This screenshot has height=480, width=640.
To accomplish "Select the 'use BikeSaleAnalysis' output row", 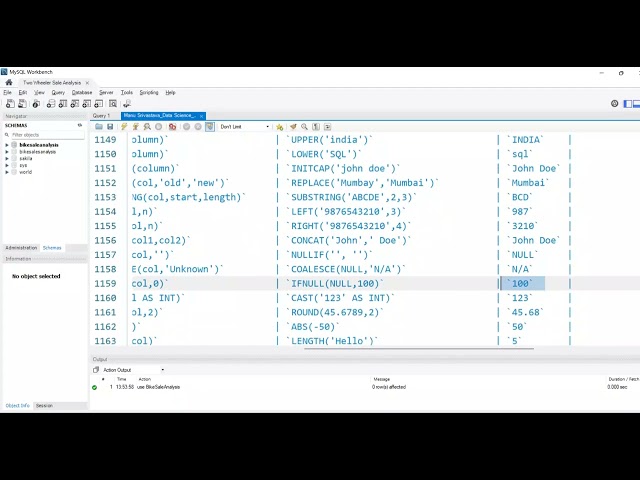I will (364, 387).
